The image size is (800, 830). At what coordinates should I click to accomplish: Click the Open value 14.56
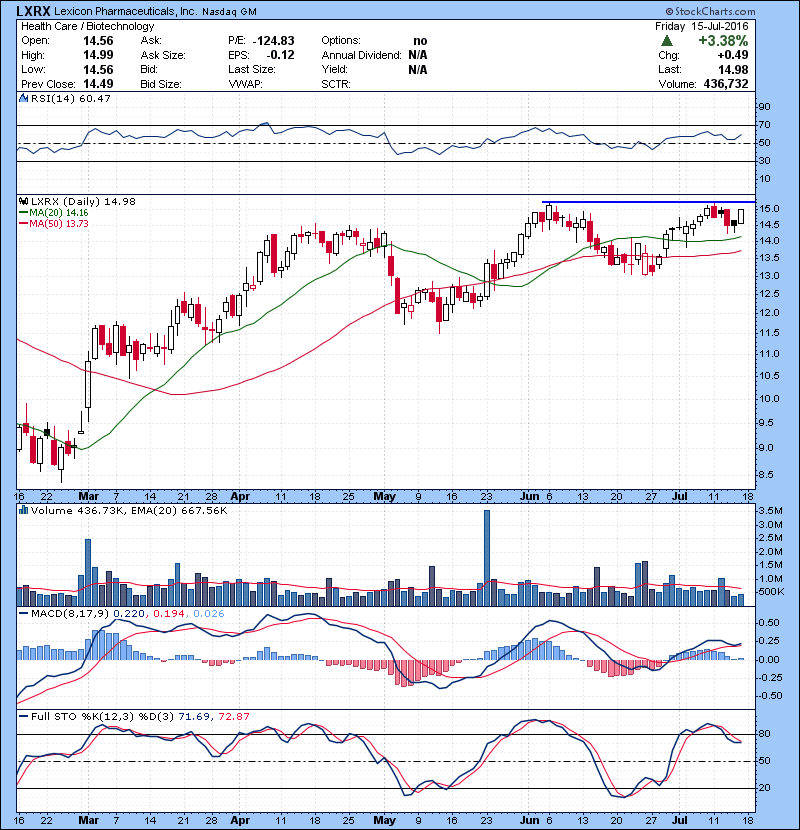tap(98, 41)
